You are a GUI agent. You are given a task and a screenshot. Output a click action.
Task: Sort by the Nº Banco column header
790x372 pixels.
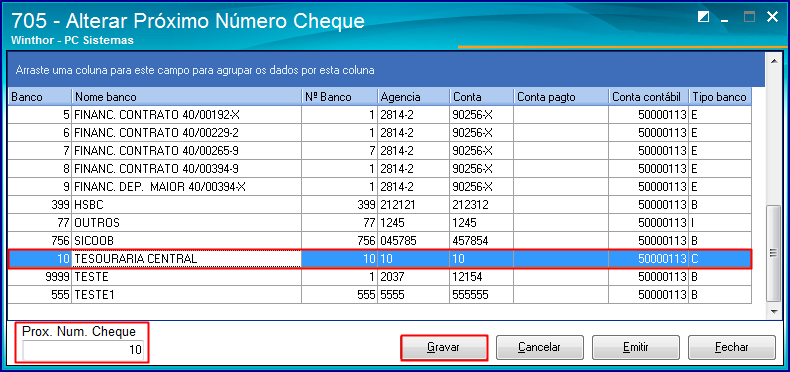click(x=340, y=97)
